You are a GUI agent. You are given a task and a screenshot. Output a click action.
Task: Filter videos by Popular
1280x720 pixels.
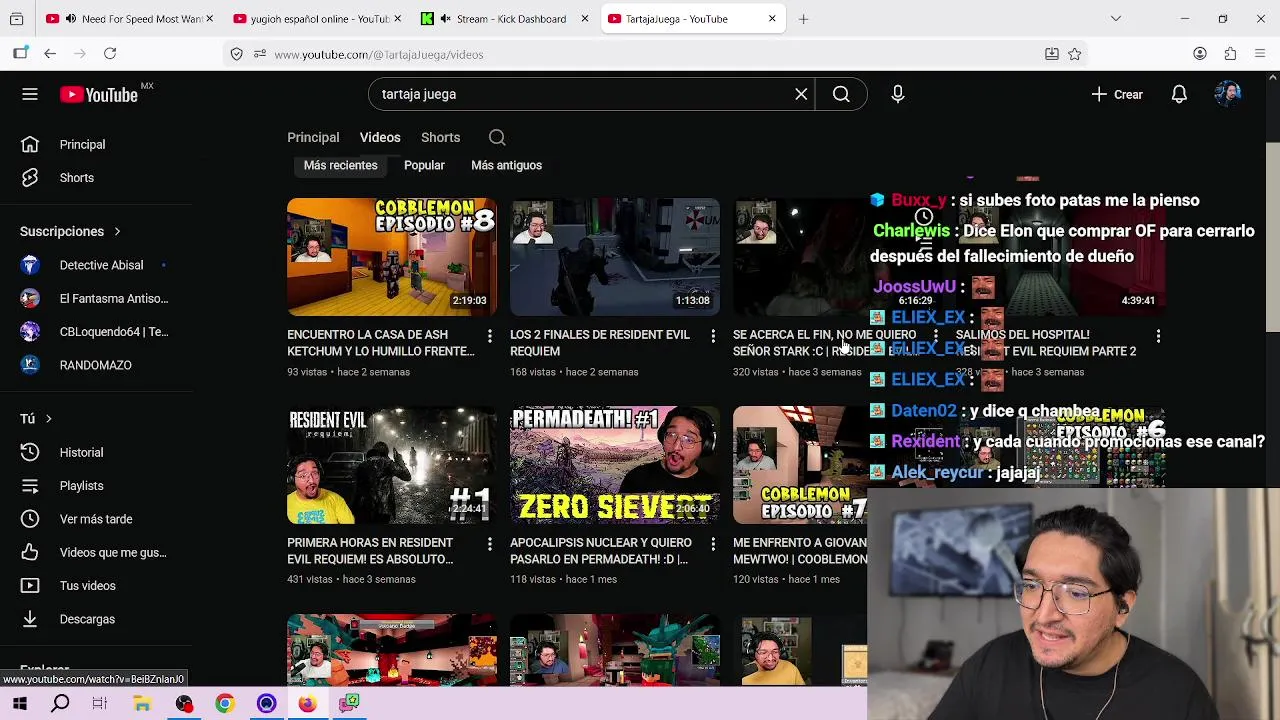pos(424,165)
